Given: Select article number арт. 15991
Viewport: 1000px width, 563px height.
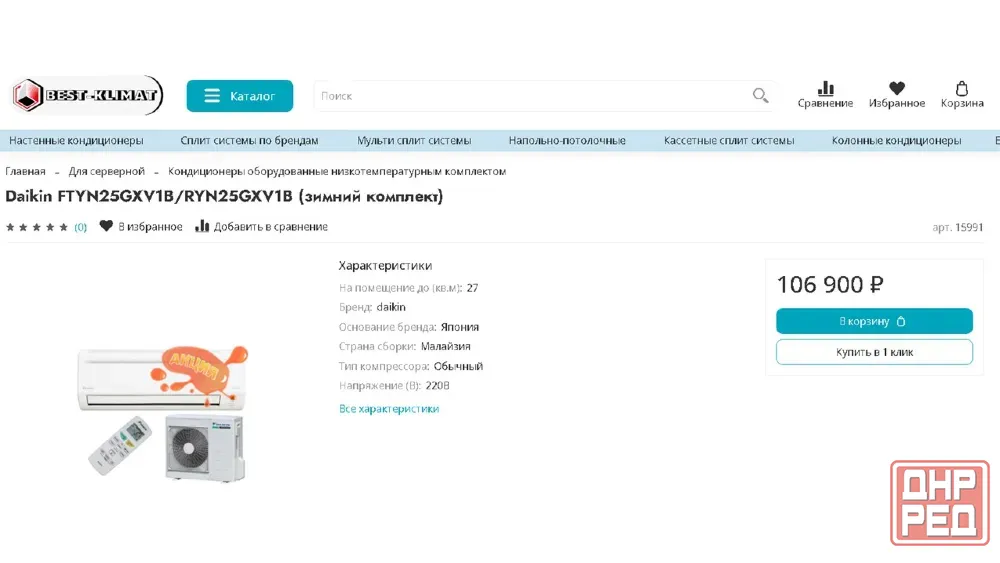Looking at the screenshot, I should (x=957, y=227).
